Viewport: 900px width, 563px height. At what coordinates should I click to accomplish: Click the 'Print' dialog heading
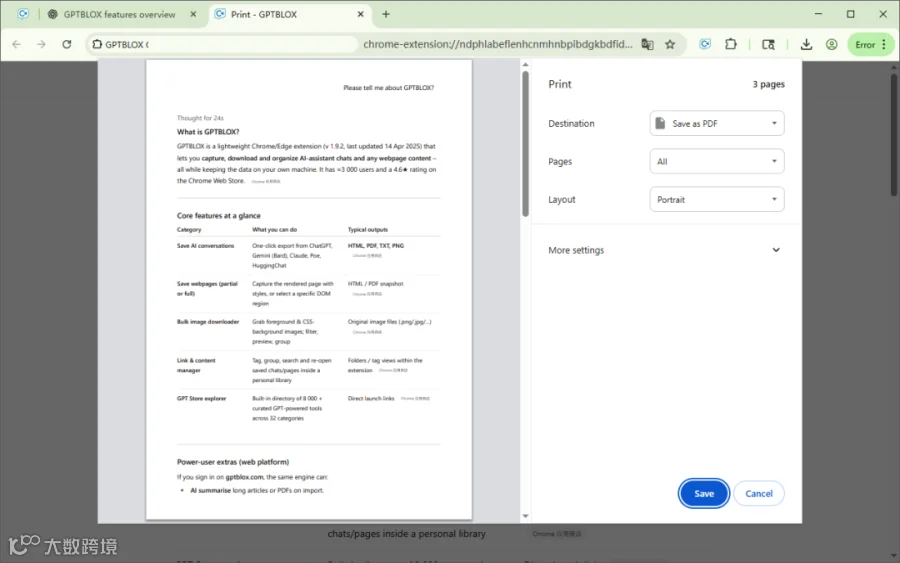pyautogui.click(x=560, y=84)
